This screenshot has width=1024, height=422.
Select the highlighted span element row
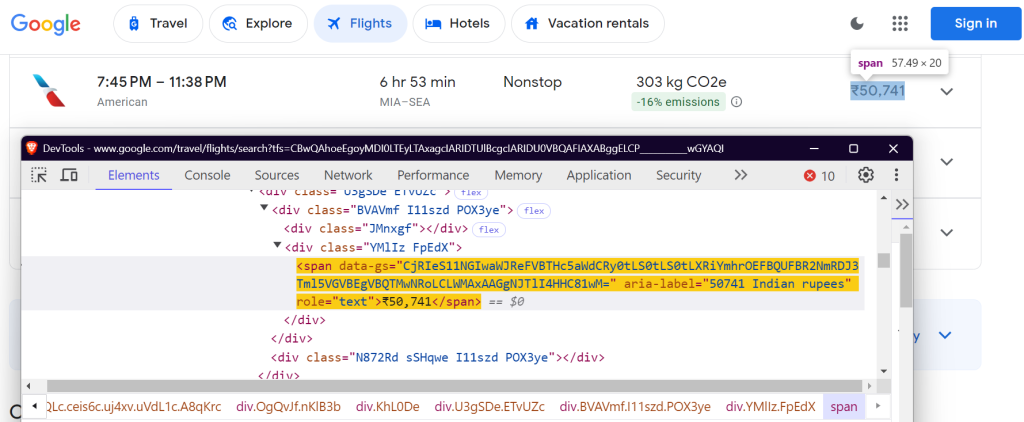443,284
